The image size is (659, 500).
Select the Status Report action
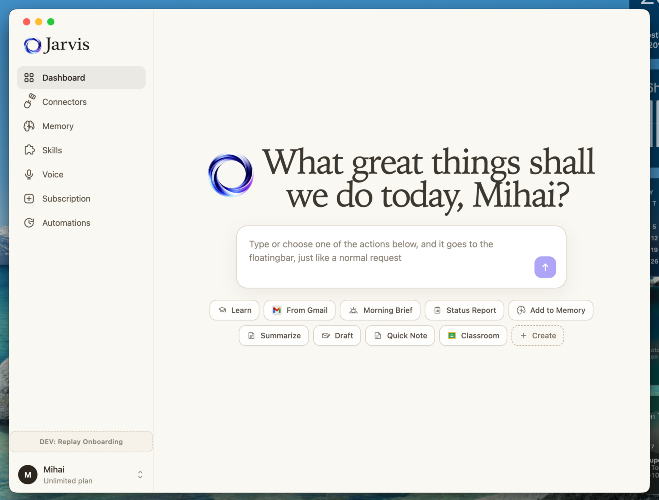pos(464,310)
